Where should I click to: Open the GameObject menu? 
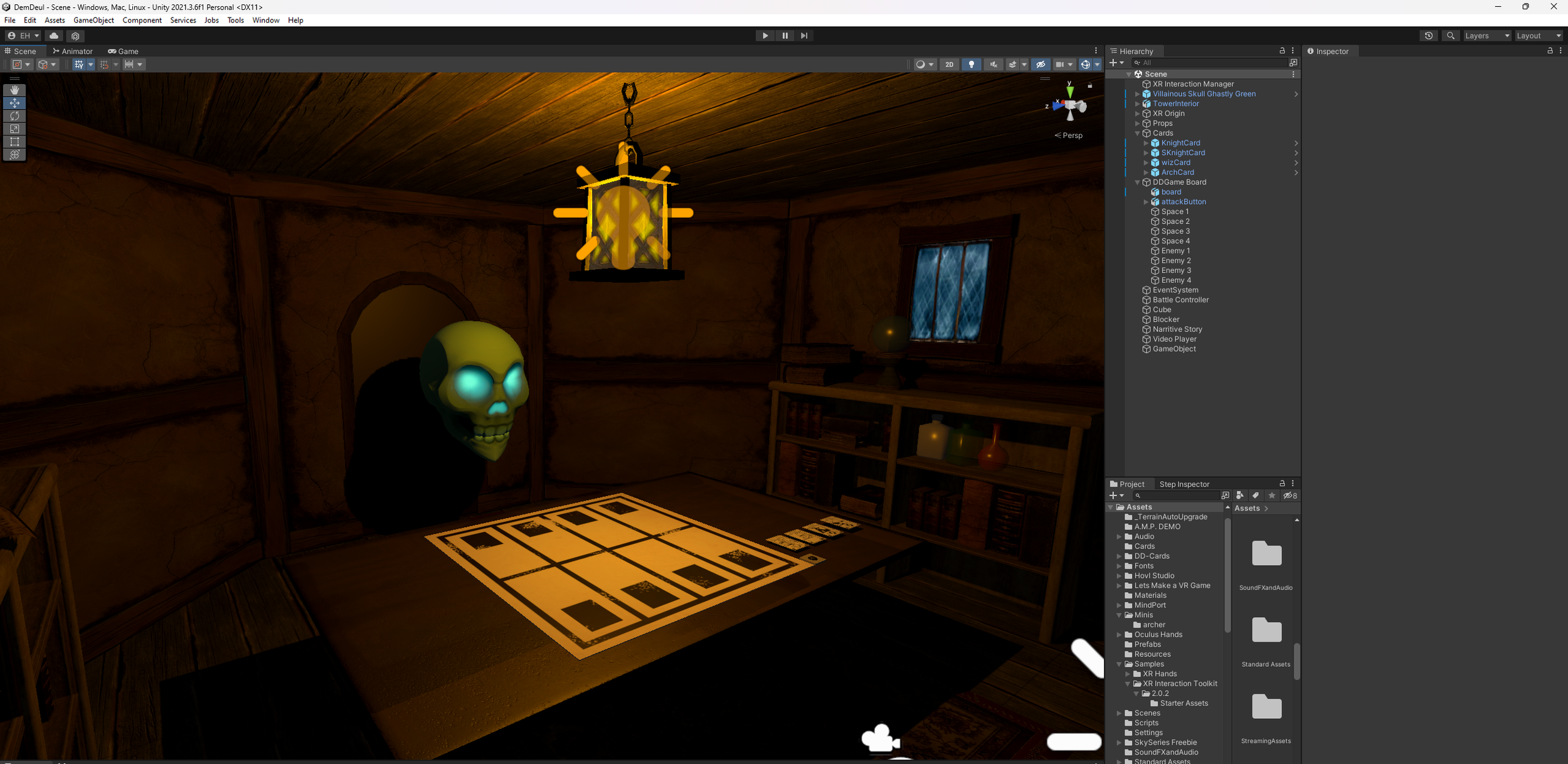[x=93, y=20]
